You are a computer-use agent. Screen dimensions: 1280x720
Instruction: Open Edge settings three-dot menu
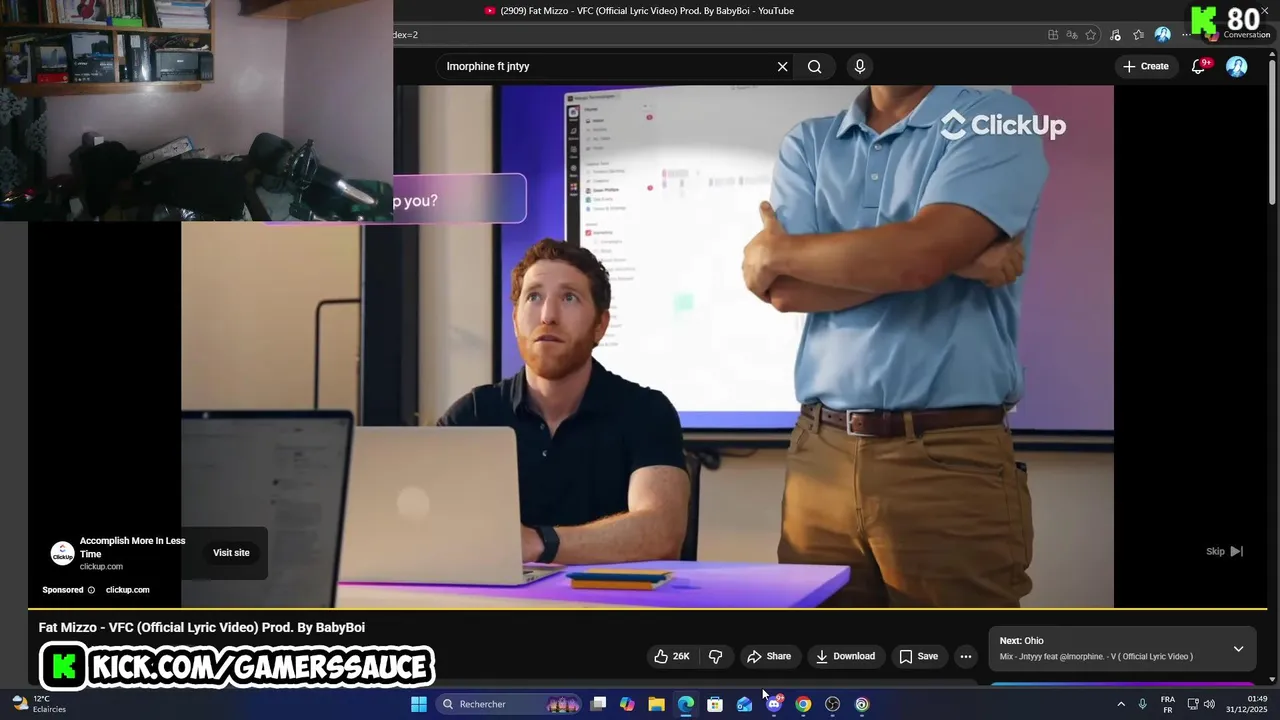(1186, 35)
